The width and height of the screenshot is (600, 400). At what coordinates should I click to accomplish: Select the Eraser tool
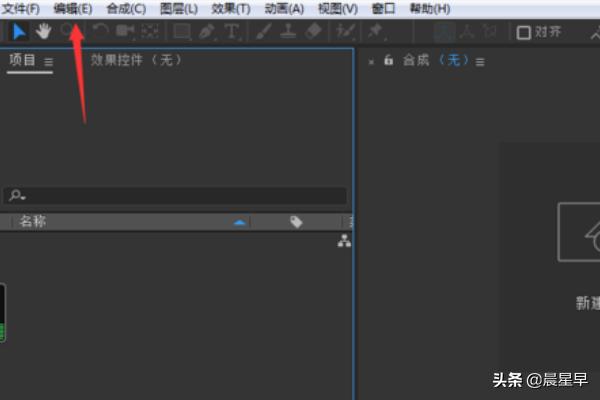tap(313, 31)
